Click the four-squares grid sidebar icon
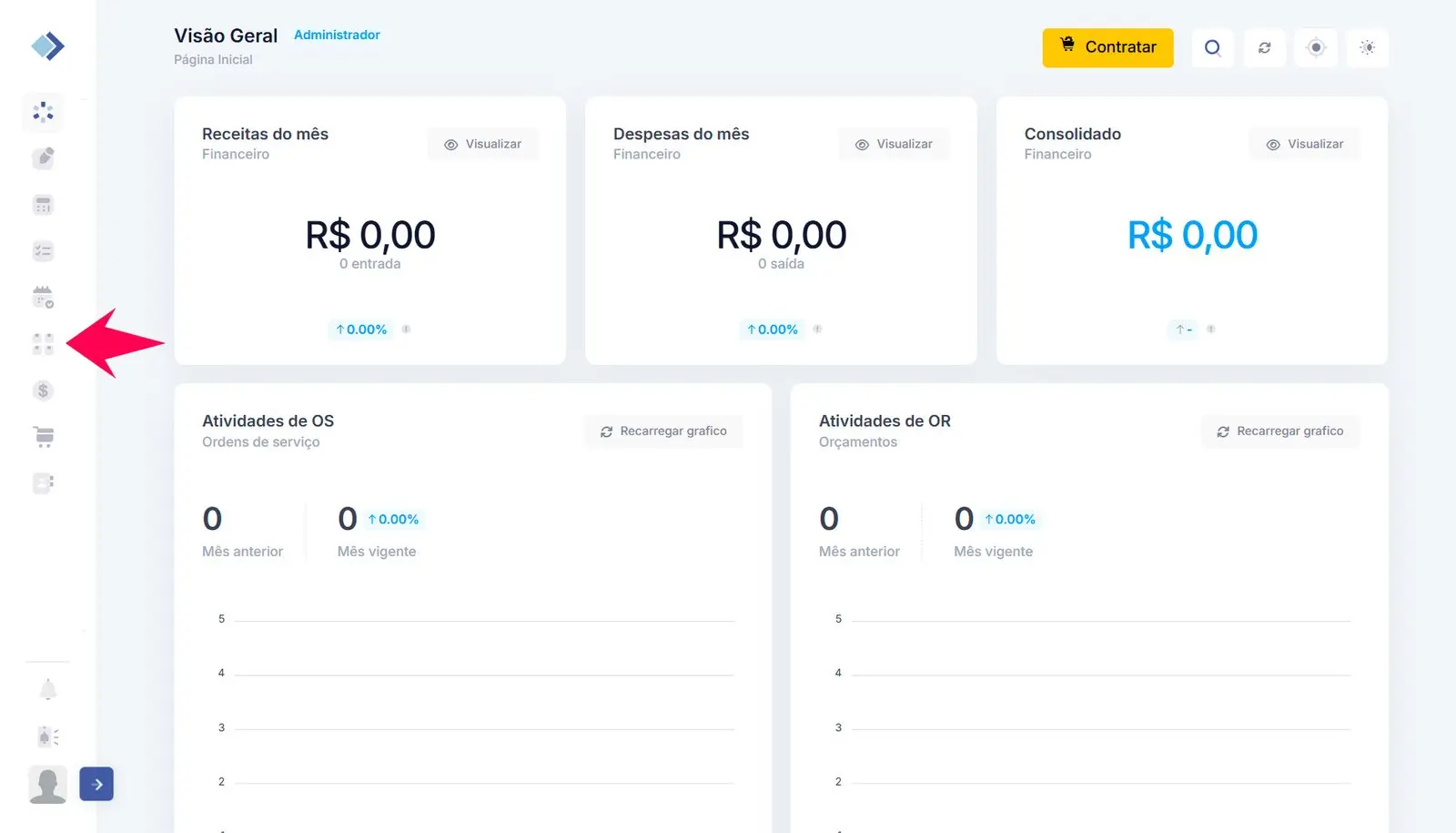Image resolution: width=1456 pixels, height=833 pixels. [x=43, y=344]
